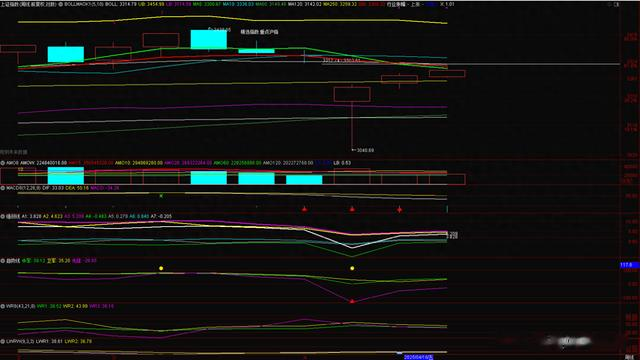Open the AMOB volume panel settings icon
The height and width of the screenshot is (360, 640).
tap(3, 163)
